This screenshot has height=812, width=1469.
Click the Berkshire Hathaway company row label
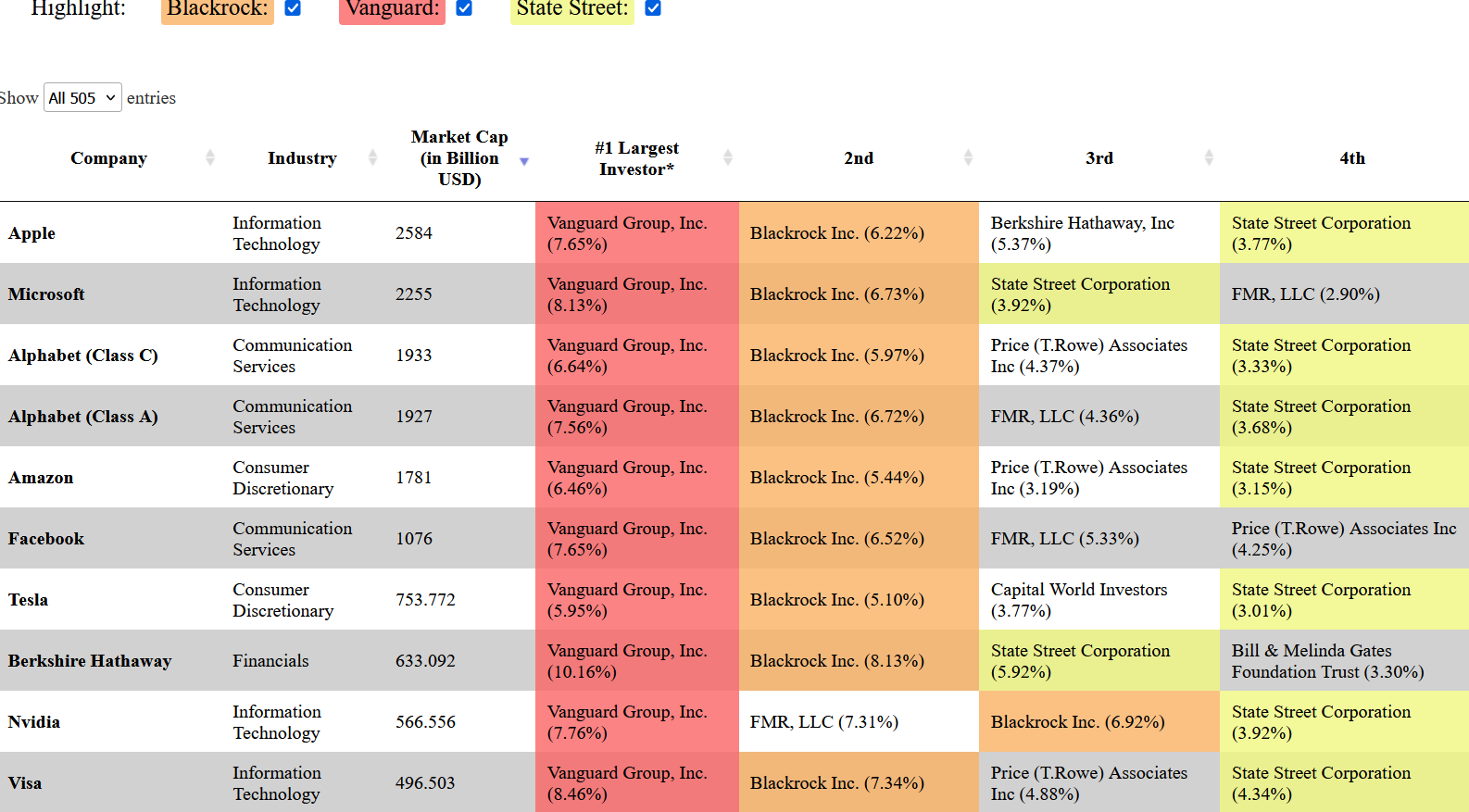coord(90,661)
